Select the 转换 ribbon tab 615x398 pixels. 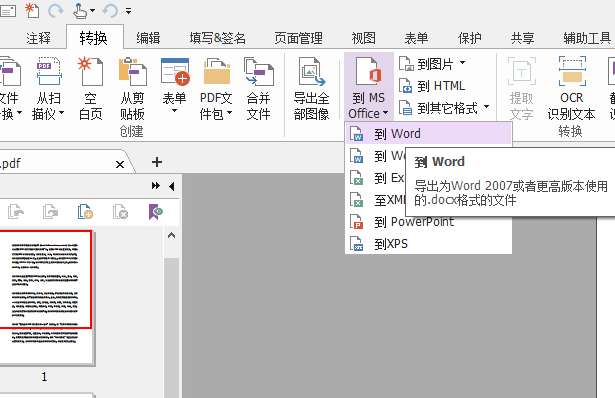point(93,38)
